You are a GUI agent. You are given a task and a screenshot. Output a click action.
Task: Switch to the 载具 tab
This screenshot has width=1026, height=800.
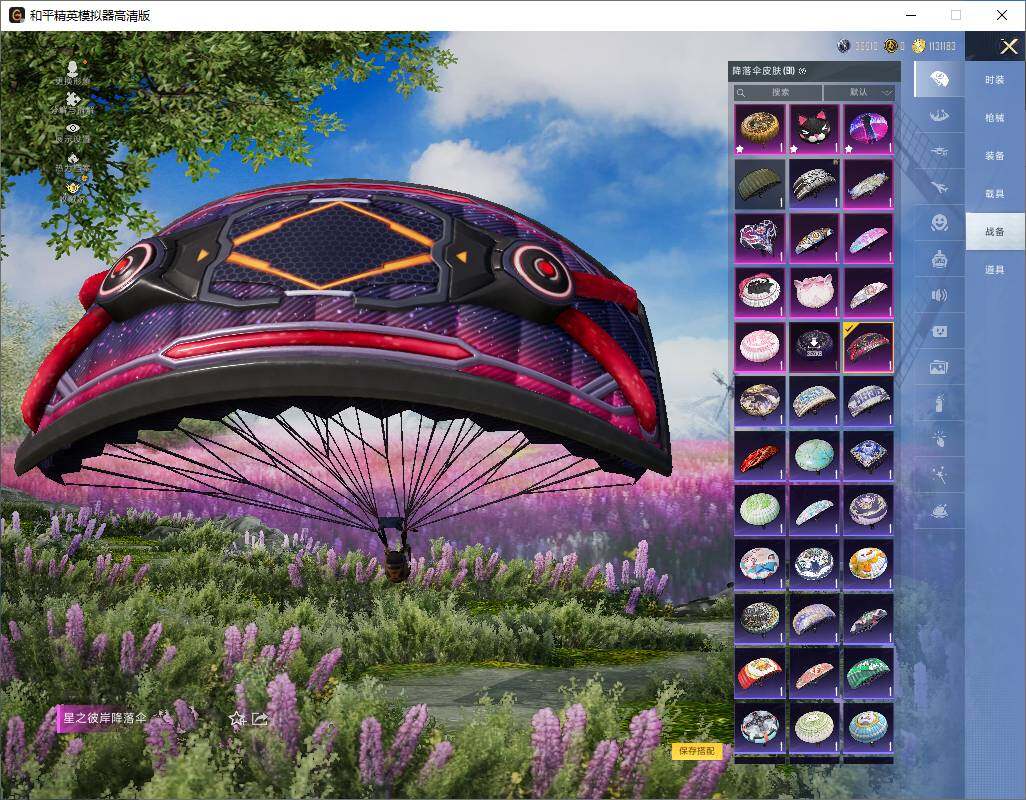(995, 194)
